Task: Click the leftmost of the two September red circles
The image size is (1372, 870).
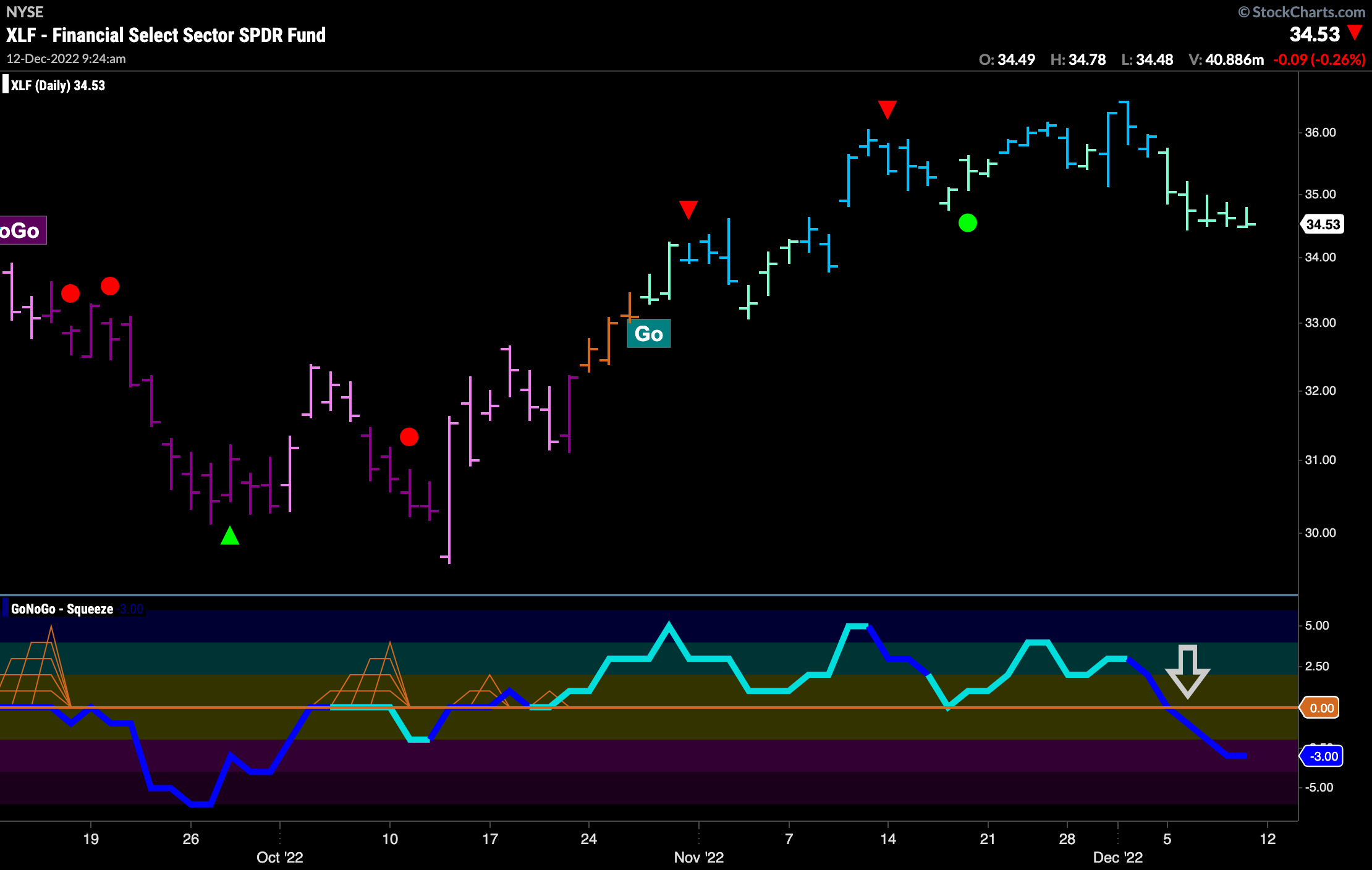Action: pyautogui.click(x=70, y=293)
